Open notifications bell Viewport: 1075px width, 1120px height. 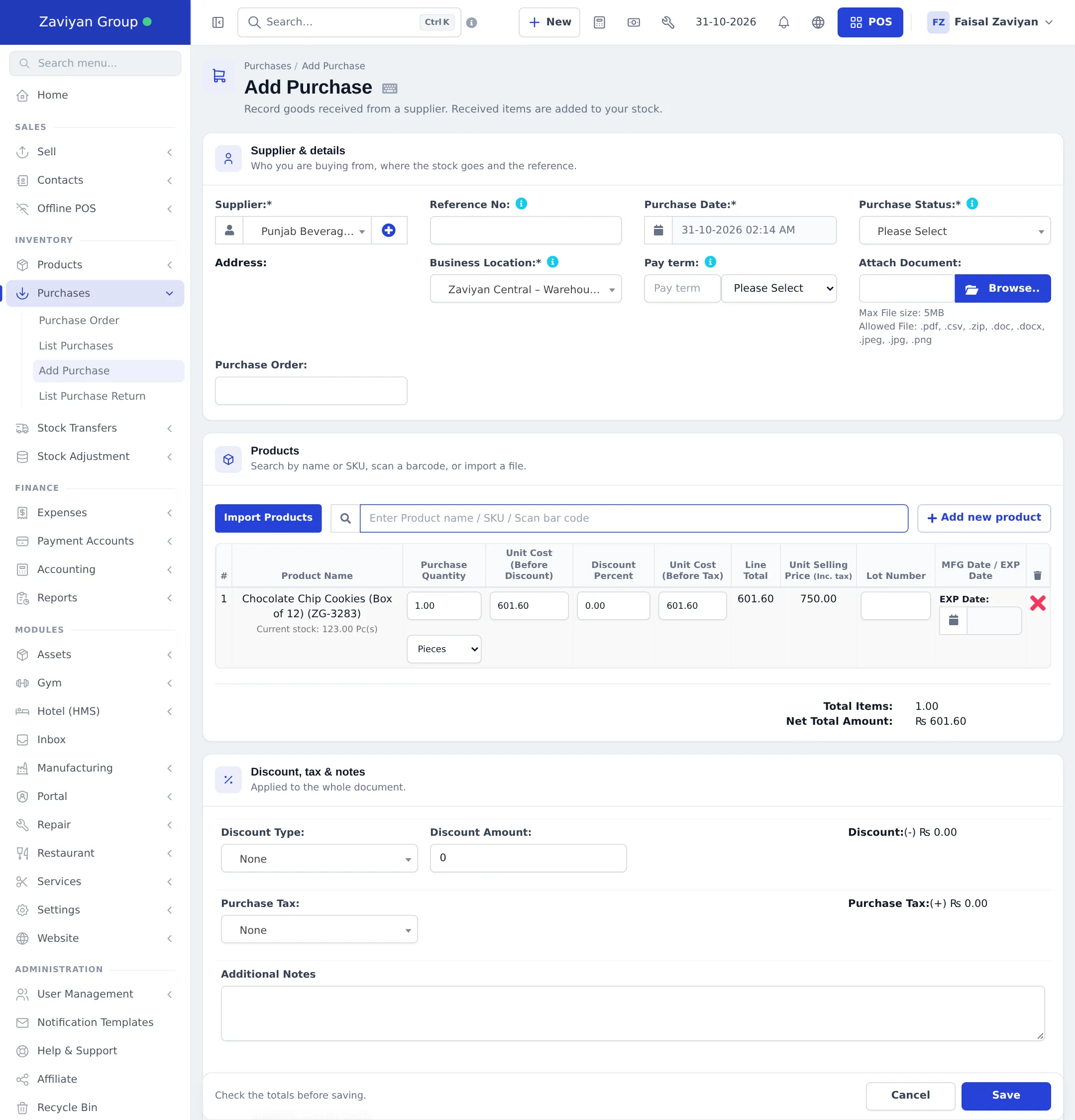point(784,22)
